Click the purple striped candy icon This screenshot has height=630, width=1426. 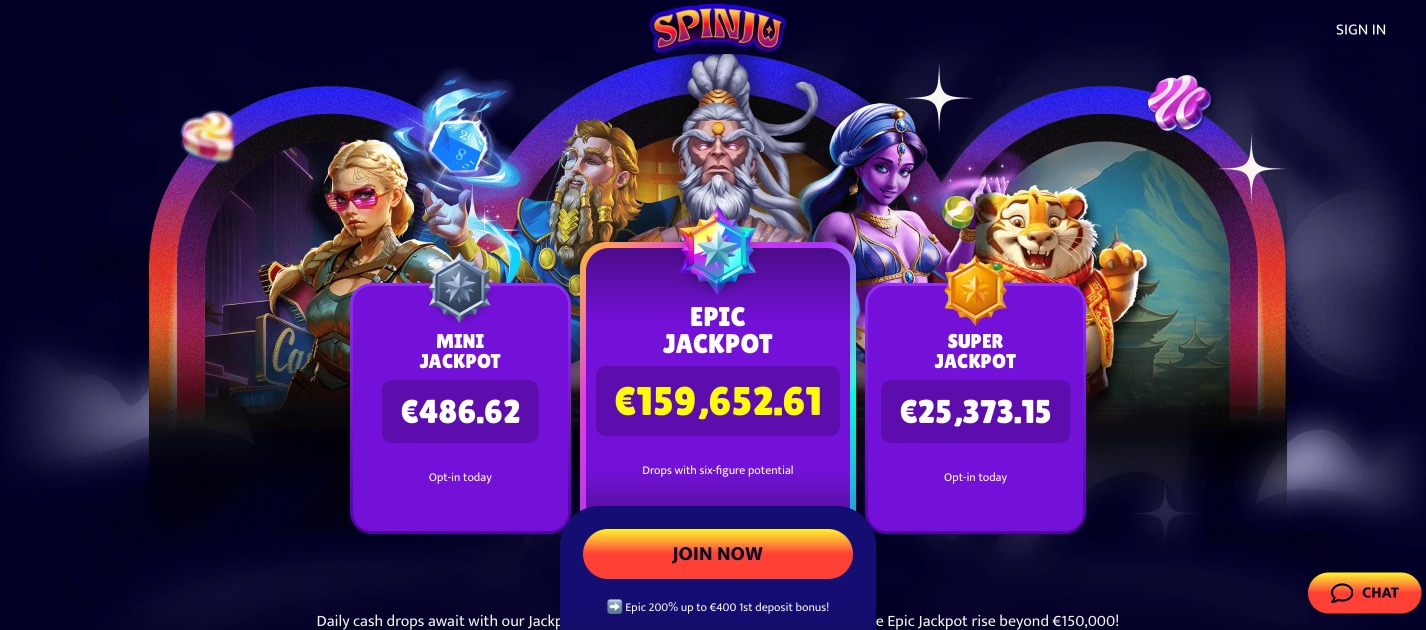(x=1178, y=102)
